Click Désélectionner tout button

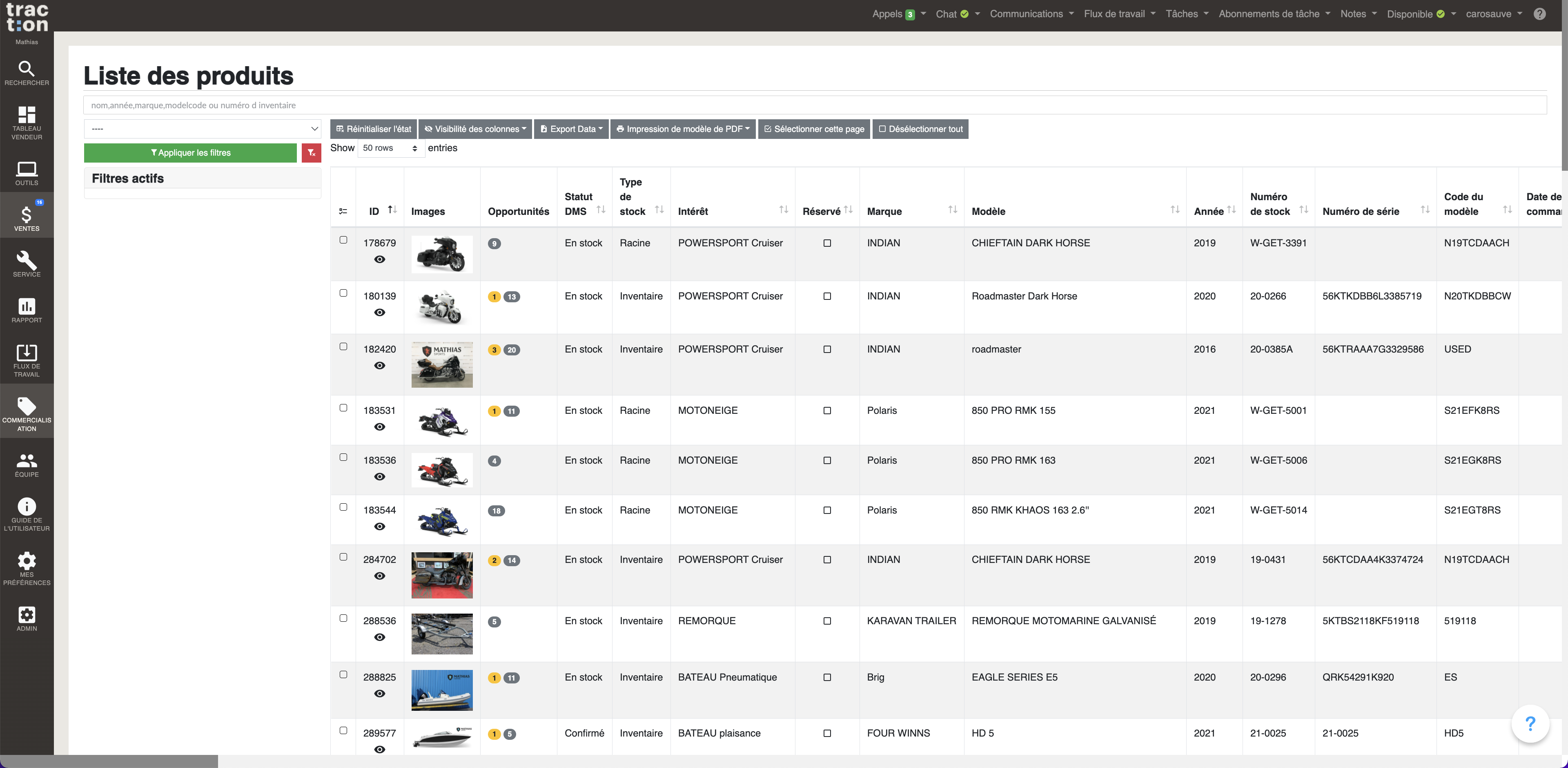pos(920,129)
